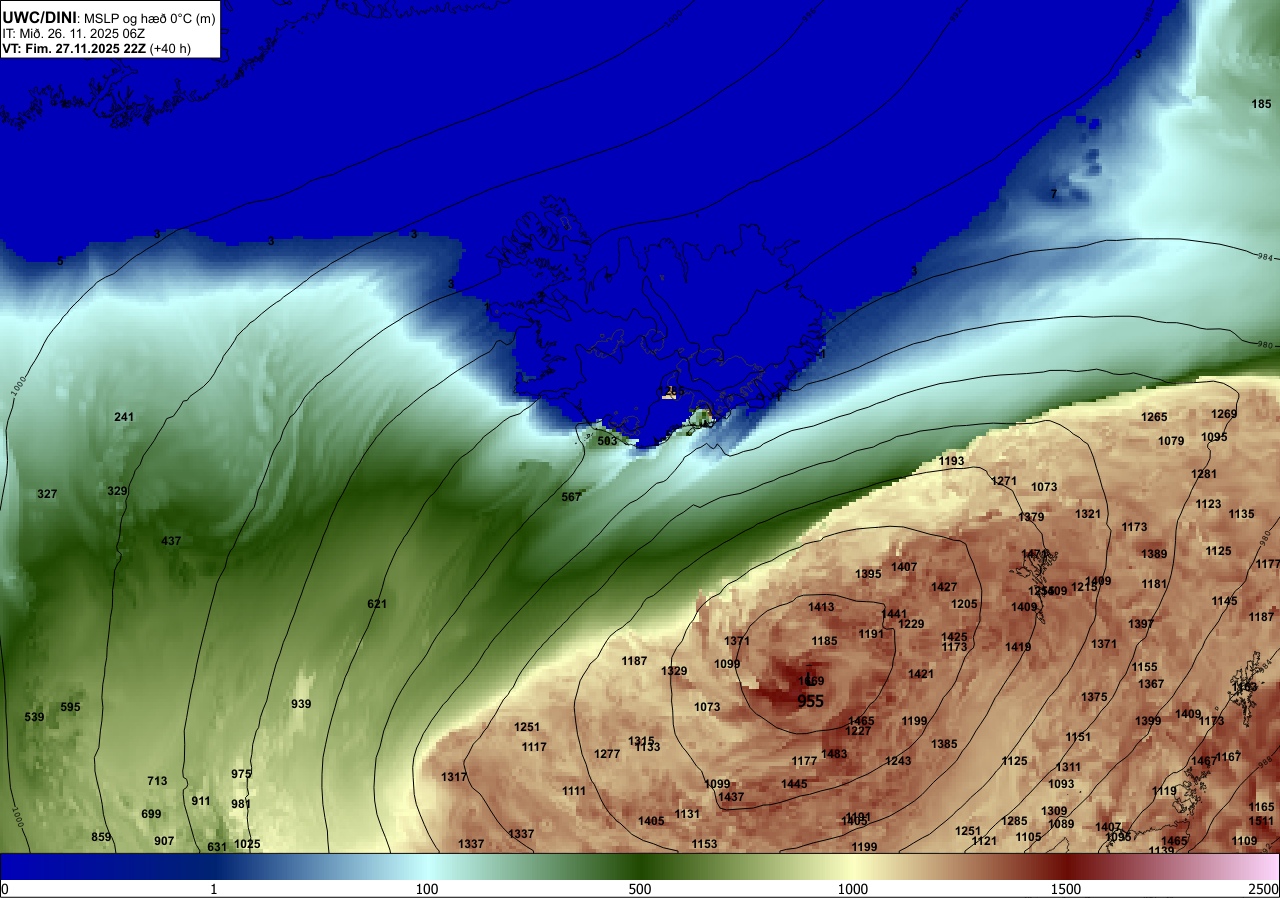The height and width of the screenshot is (898, 1280).
Task: Click the initial time line 'IT: Mið. 26. 11. 2025 06Z'
Action: coord(73,33)
